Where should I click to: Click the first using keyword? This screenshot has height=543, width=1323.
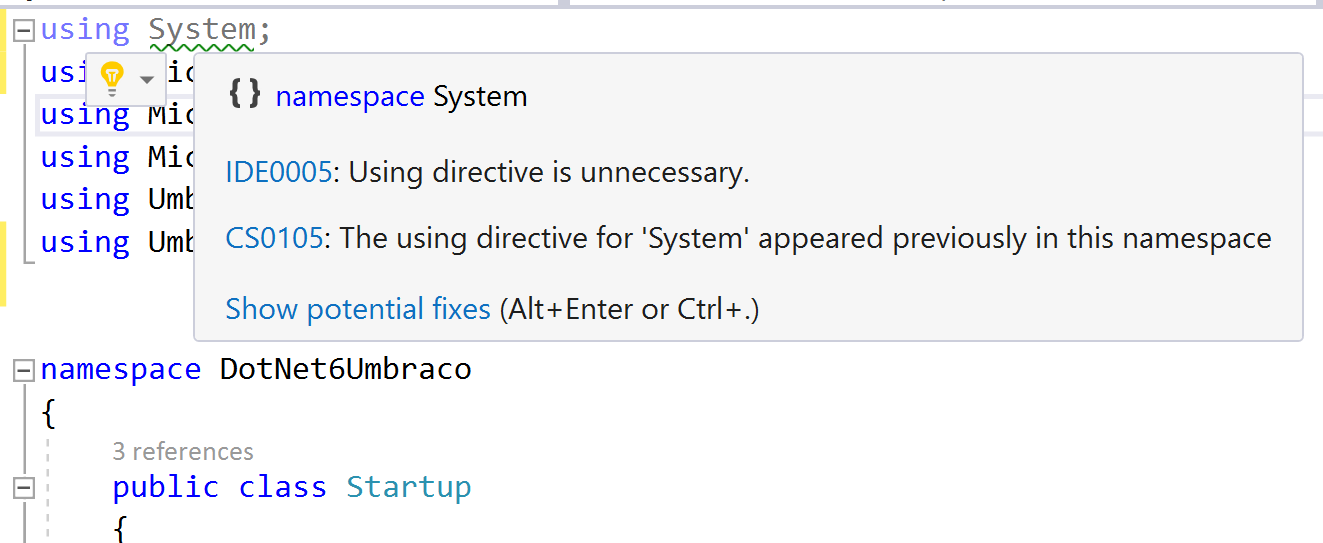pos(85,30)
